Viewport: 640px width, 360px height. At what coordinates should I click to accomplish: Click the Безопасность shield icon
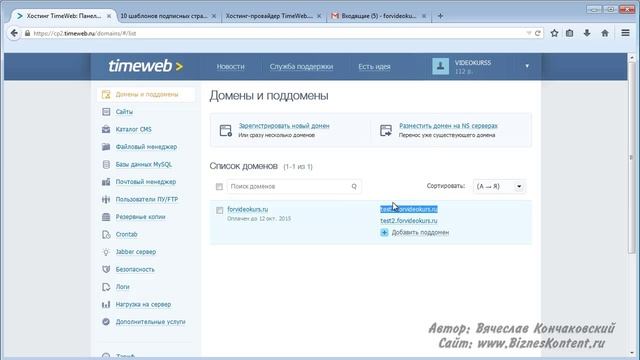tap(106, 269)
